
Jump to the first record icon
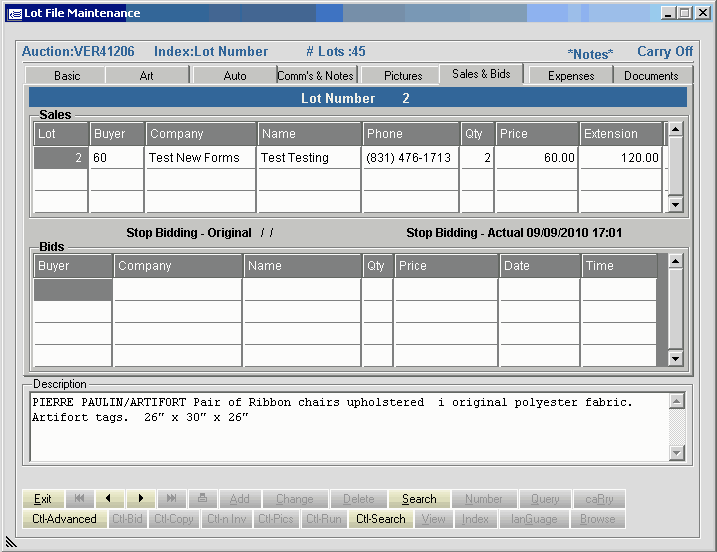click(79, 499)
